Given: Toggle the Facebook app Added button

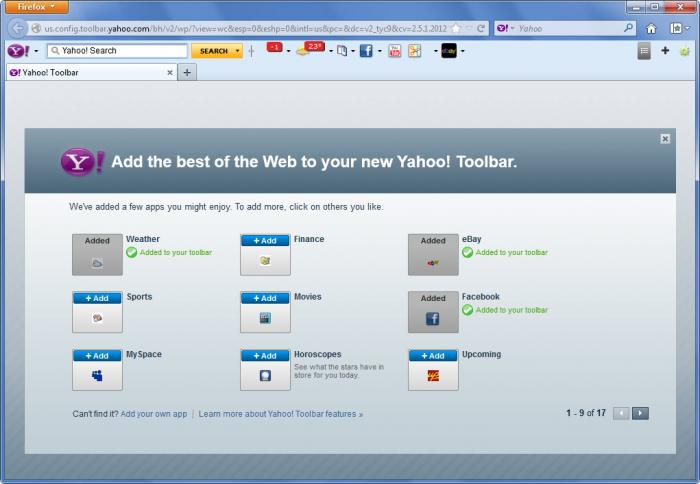Looking at the screenshot, I should (x=433, y=298).
